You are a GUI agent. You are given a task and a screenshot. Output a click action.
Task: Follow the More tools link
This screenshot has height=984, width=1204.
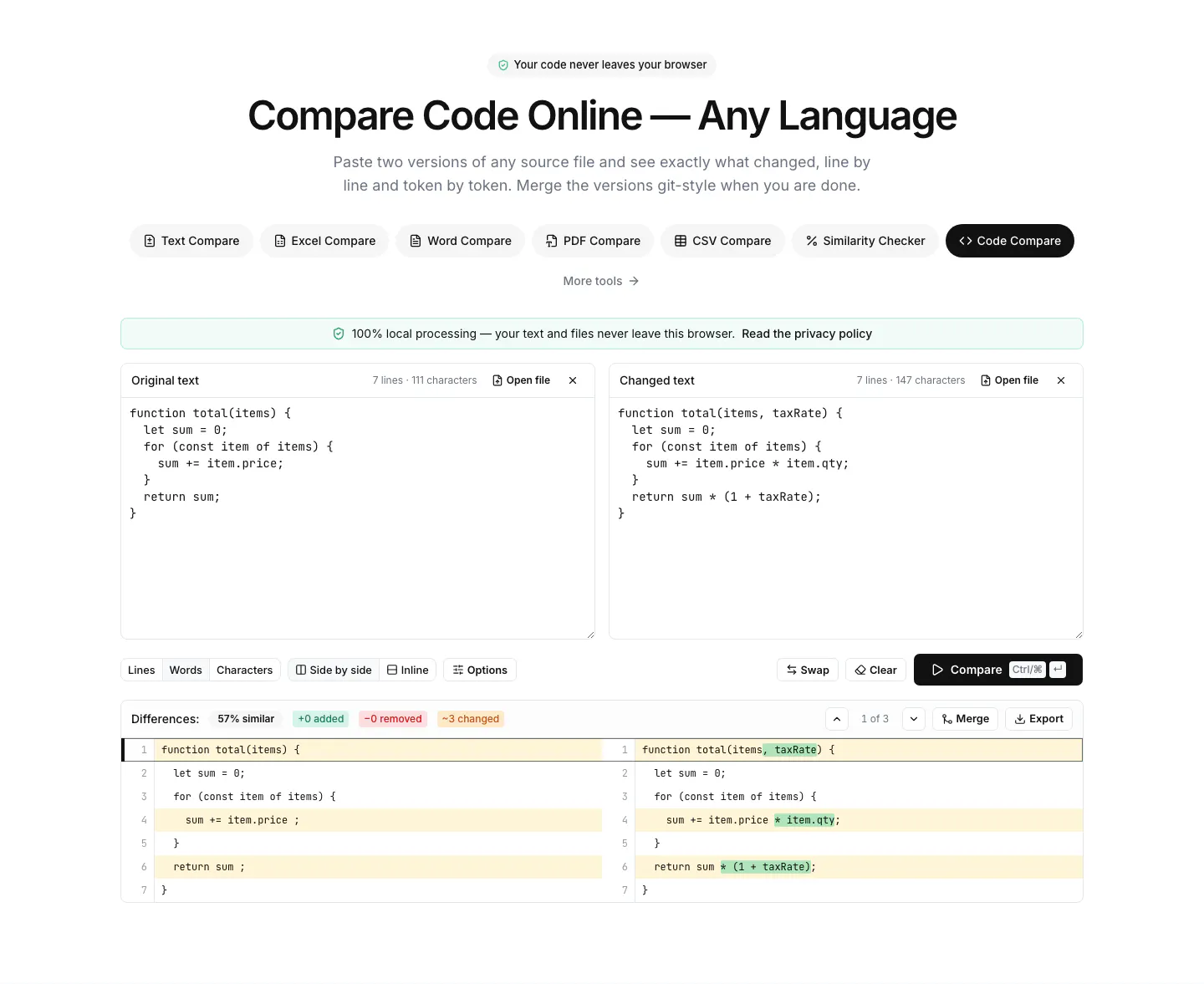(601, 281)
